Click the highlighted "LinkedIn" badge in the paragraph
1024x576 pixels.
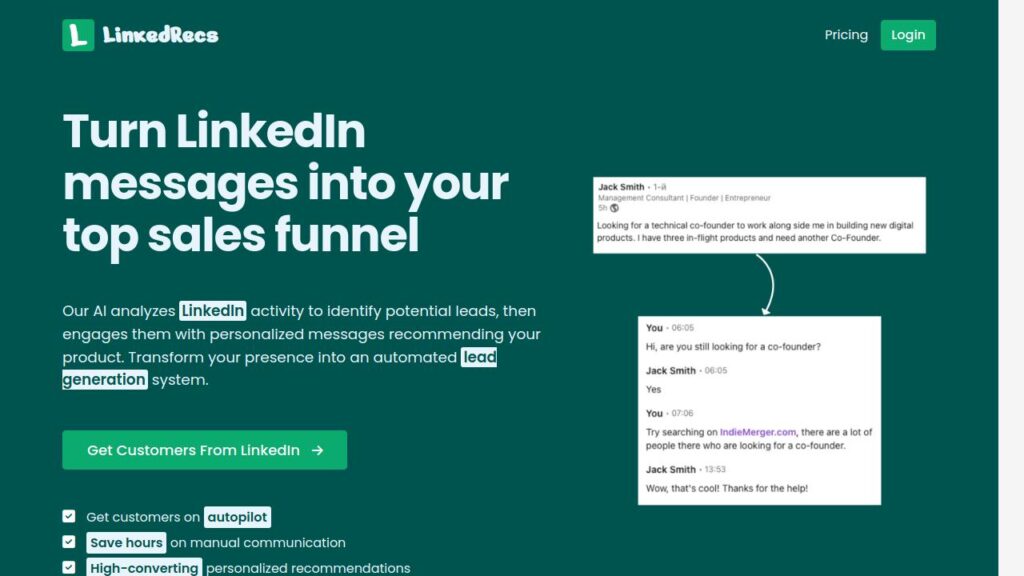tap(212, 311)
